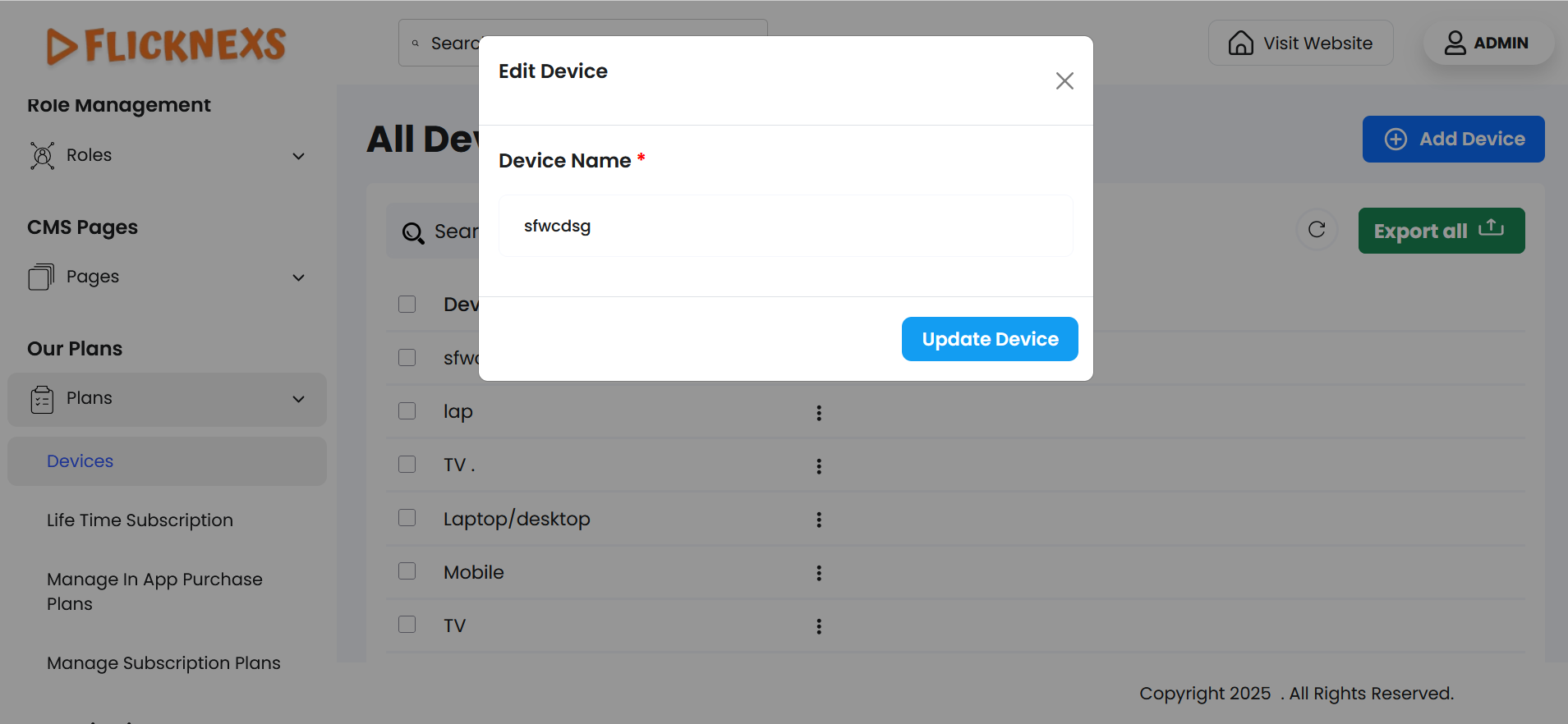Click the FLICKNEXS logo
This screenshot has width=1568, height=724.
point(167,45)
